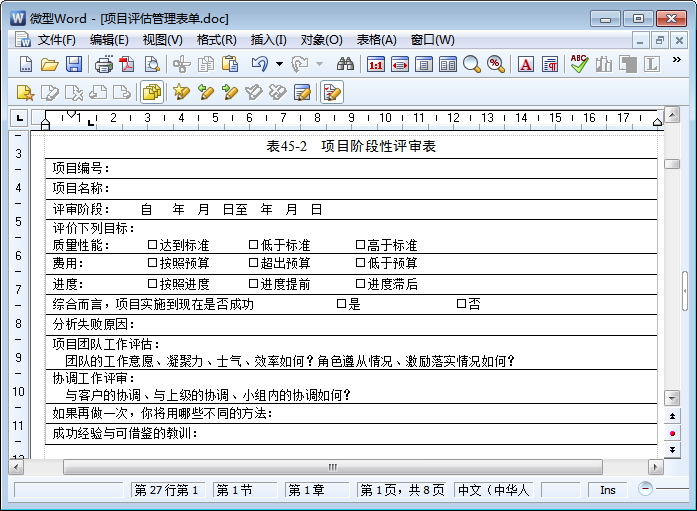The image size is (697, 511).
Task: Open the 编辑(E) menu
Action: click(x=109, y=40)
